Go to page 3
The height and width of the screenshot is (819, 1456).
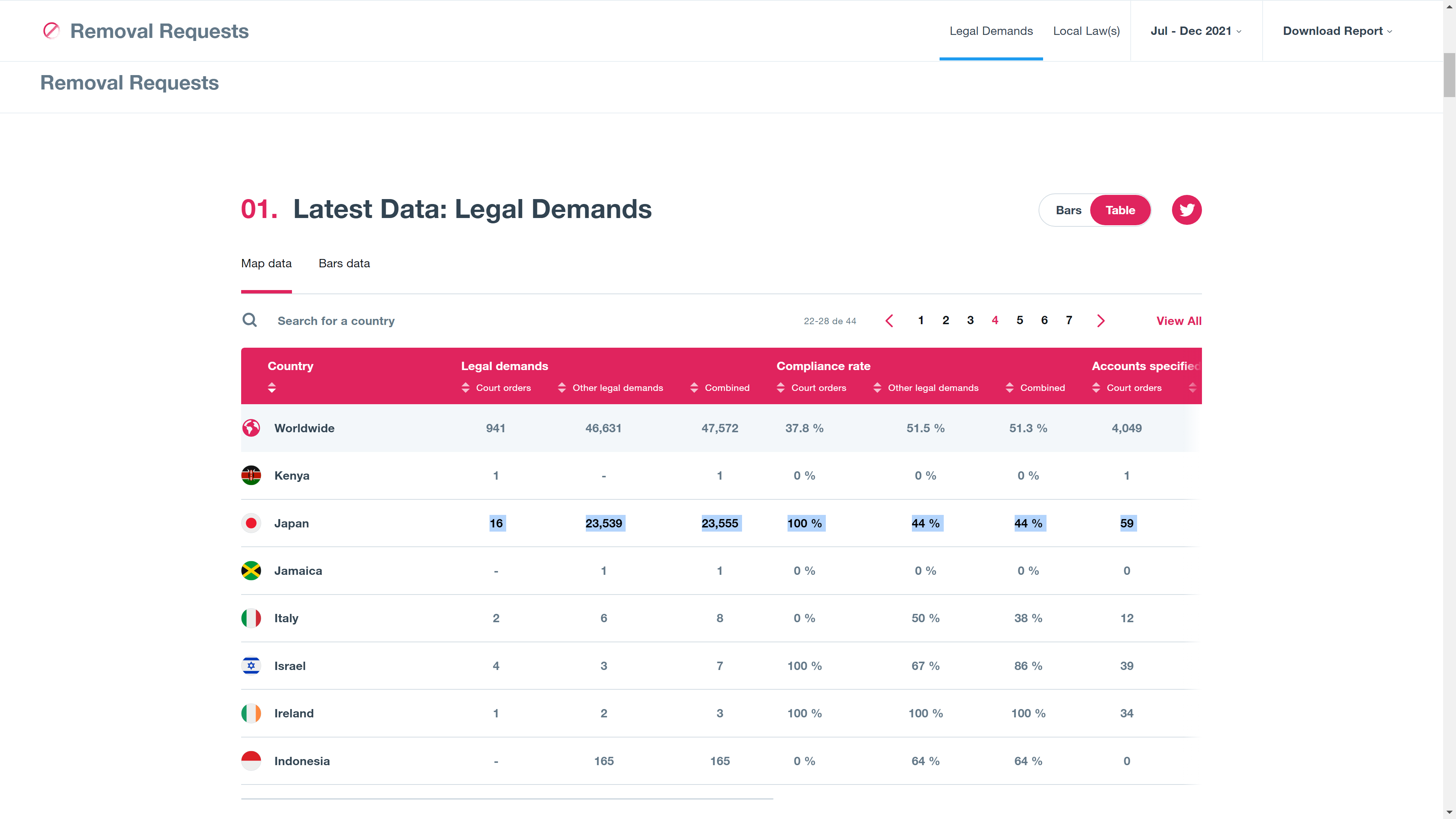tap(971, 320)
